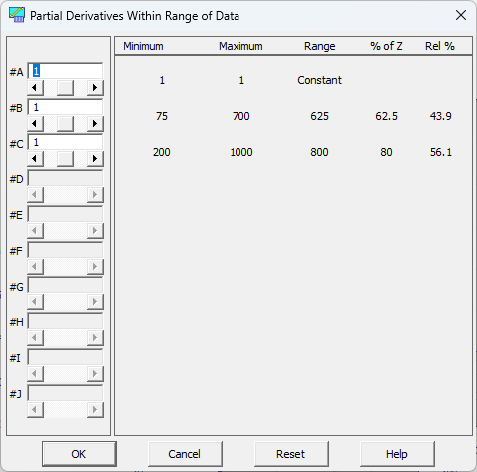
Task: Click the #C value input field
Action: point(65,142)
